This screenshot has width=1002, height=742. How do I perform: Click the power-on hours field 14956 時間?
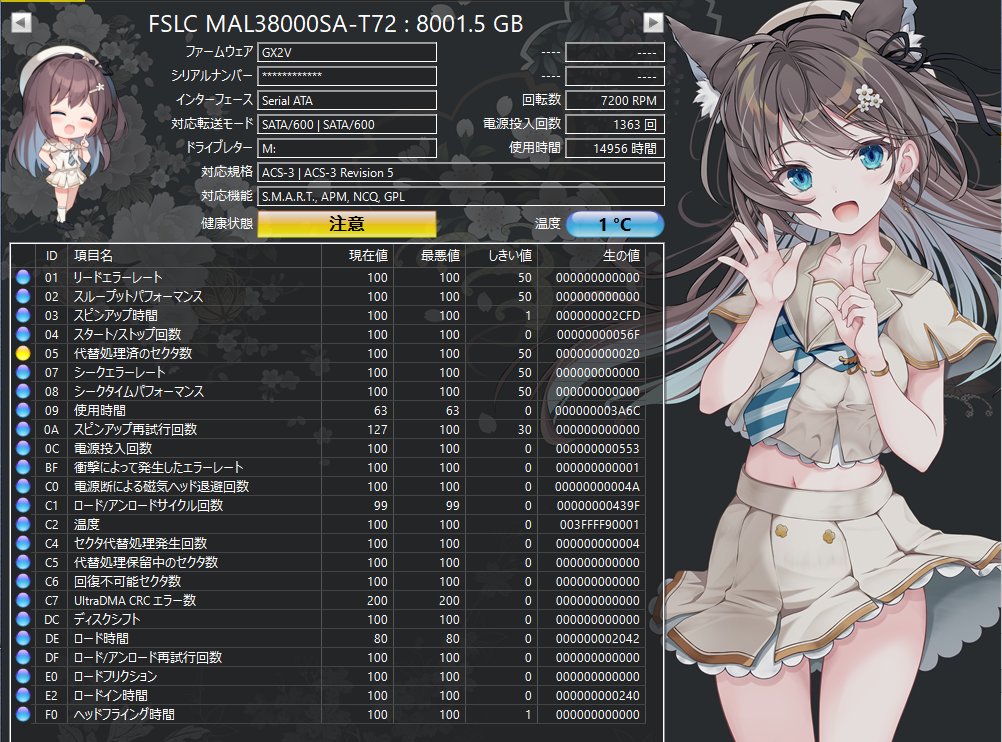click(x=615, y=148)
